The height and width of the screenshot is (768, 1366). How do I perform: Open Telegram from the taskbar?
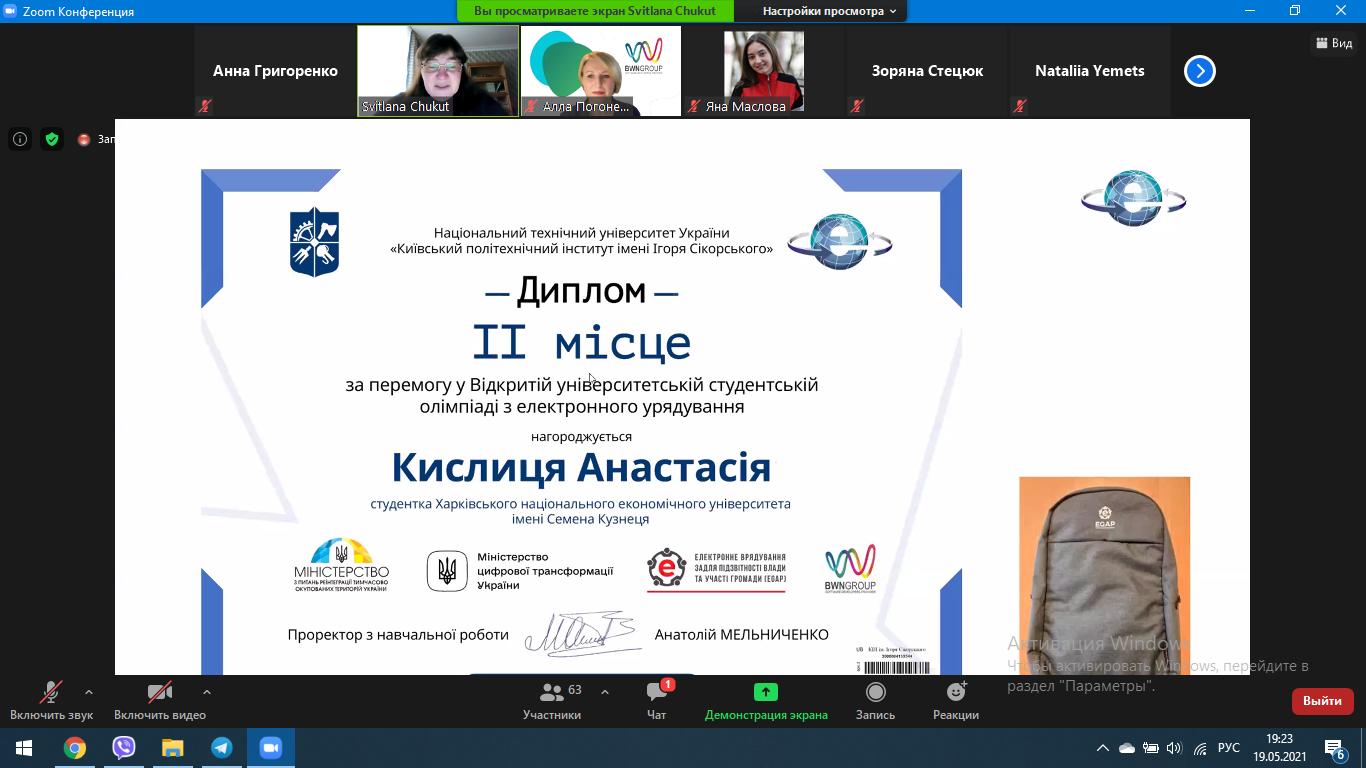coord(222,748)
